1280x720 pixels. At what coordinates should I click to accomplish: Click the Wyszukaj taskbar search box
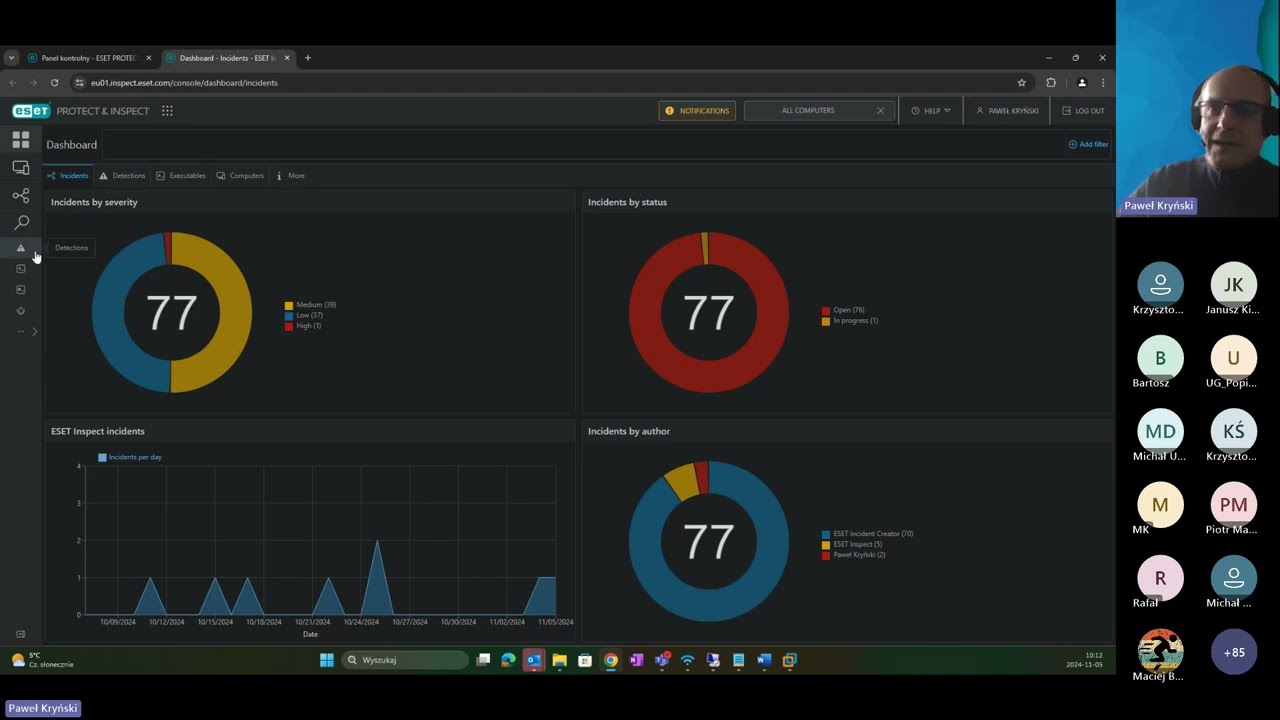(405, 660)
